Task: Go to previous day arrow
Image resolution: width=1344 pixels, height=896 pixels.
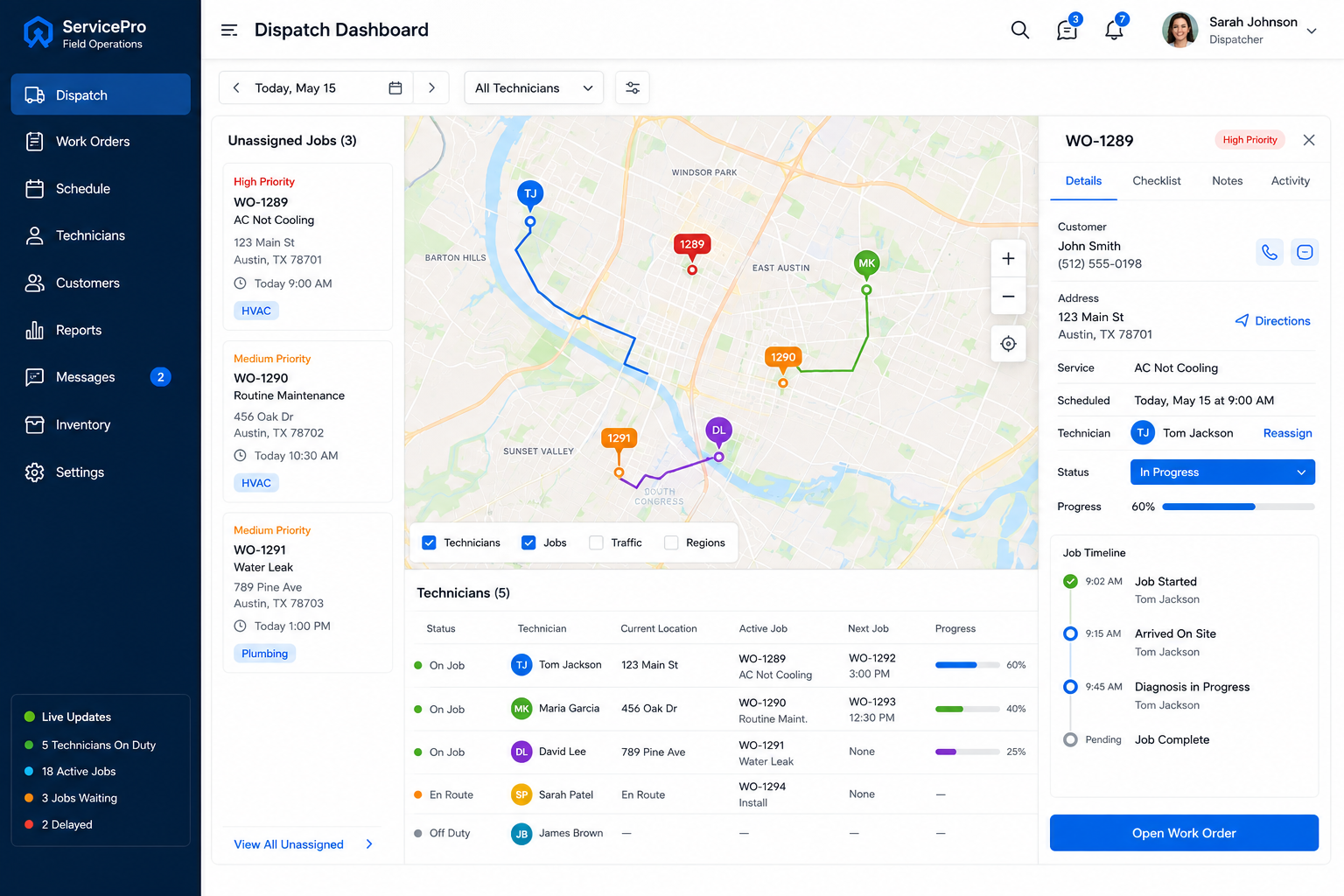Action: (236, 87)
